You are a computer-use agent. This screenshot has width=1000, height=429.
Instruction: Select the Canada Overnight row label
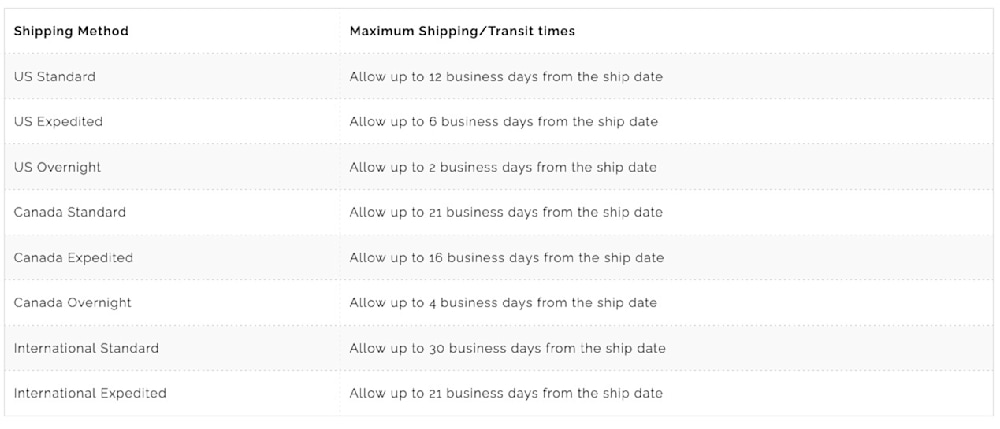coord(73,303)
